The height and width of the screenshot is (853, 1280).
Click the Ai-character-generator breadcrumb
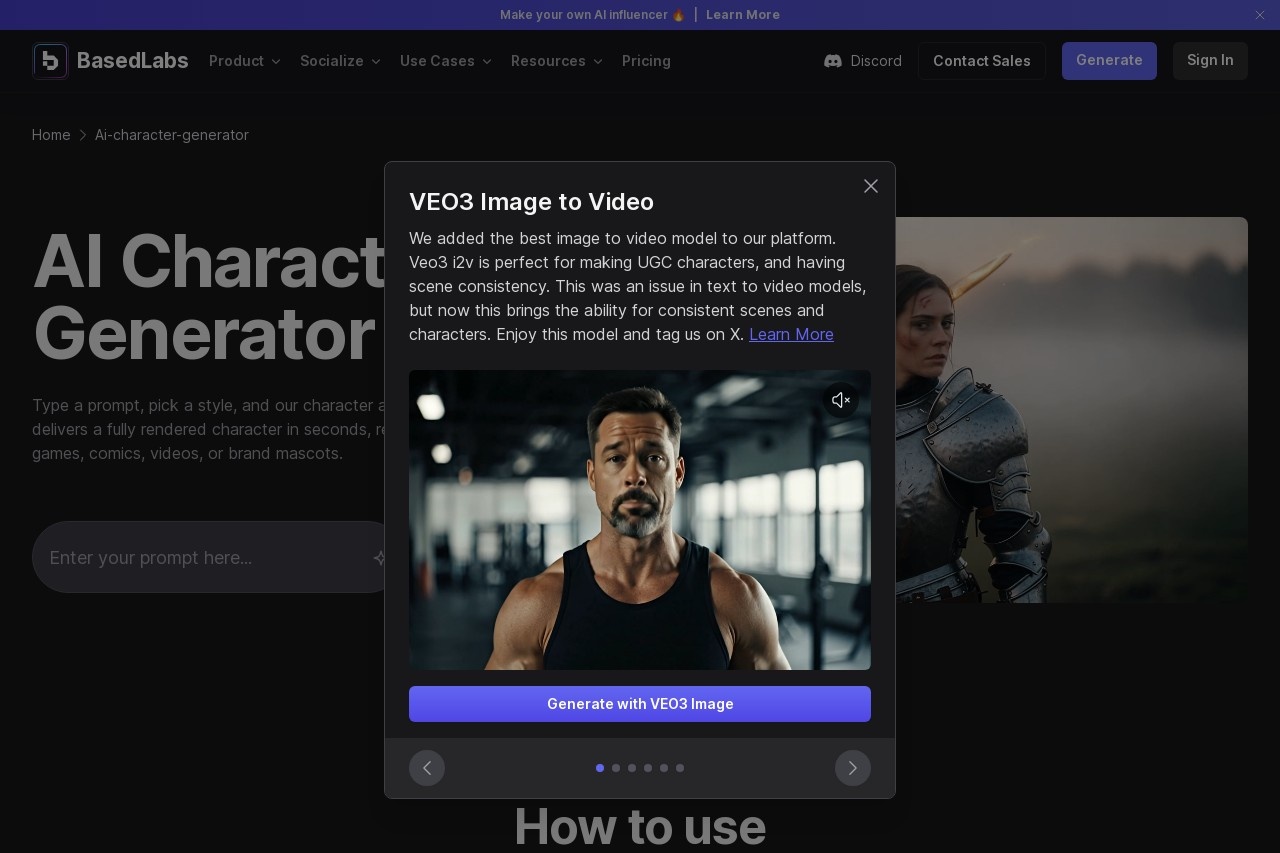(x=172, y=135)
